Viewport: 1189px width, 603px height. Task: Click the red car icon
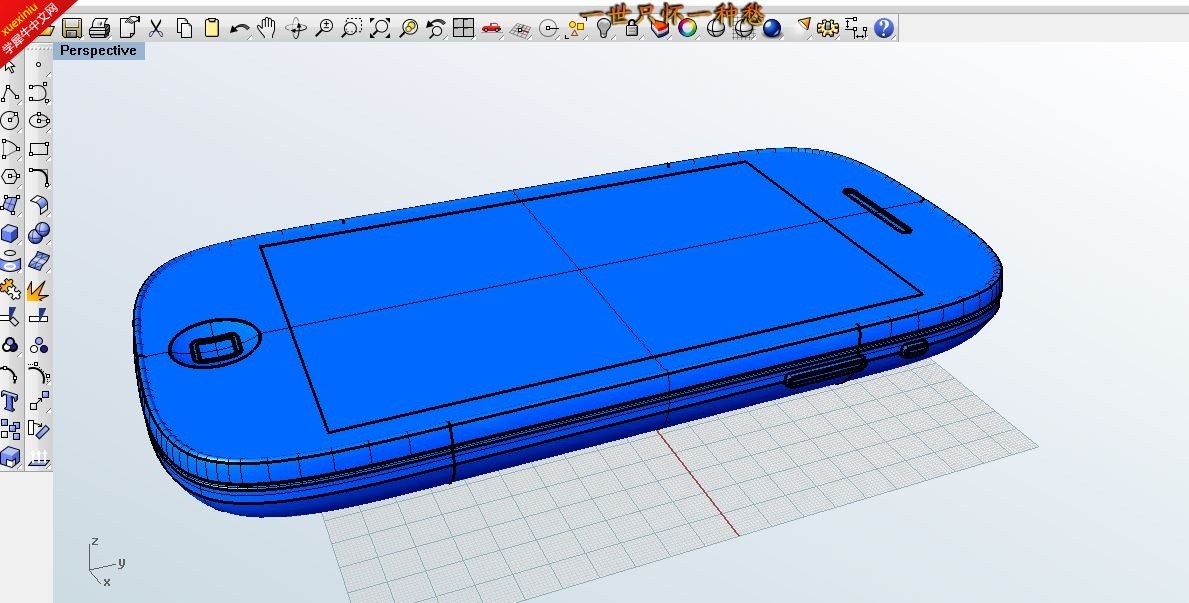pyautogui.click(x=491, y=29)
